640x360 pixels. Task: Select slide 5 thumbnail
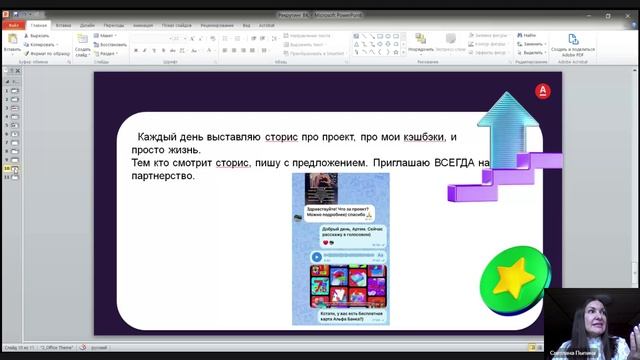point(15,125)
